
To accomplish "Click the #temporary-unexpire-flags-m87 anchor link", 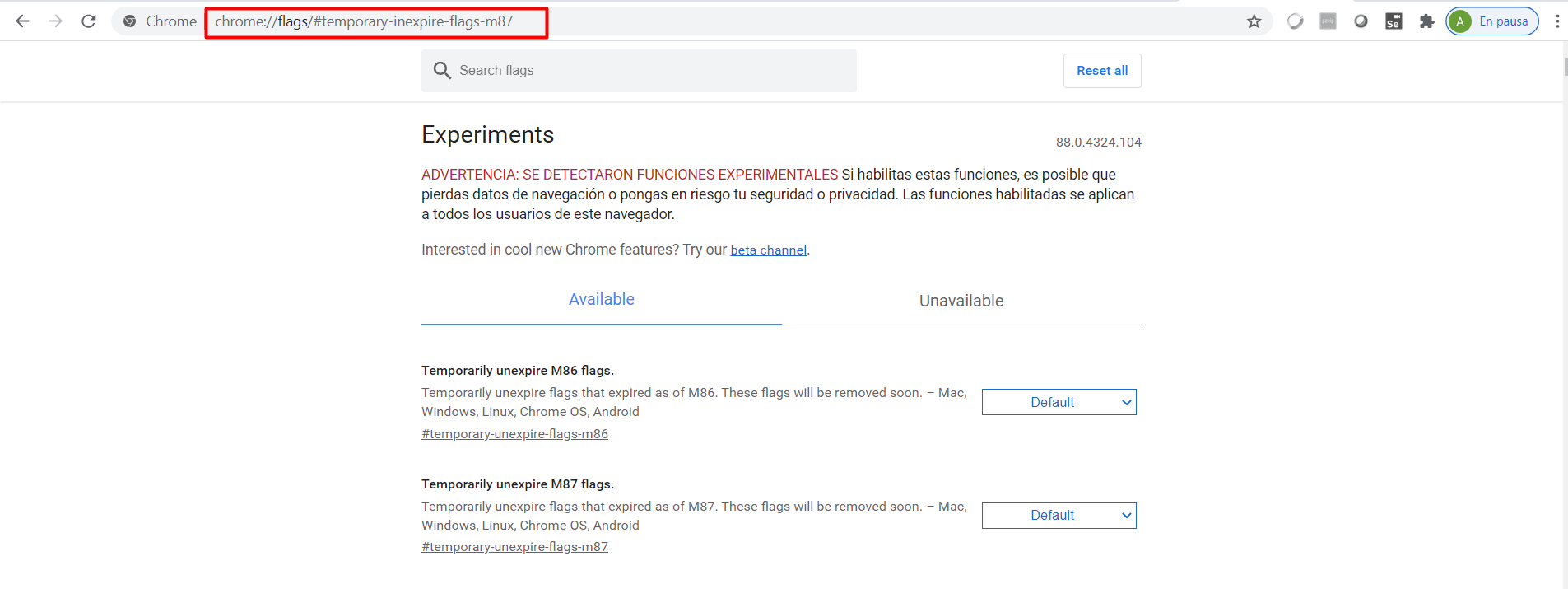I will click(514, 547).
